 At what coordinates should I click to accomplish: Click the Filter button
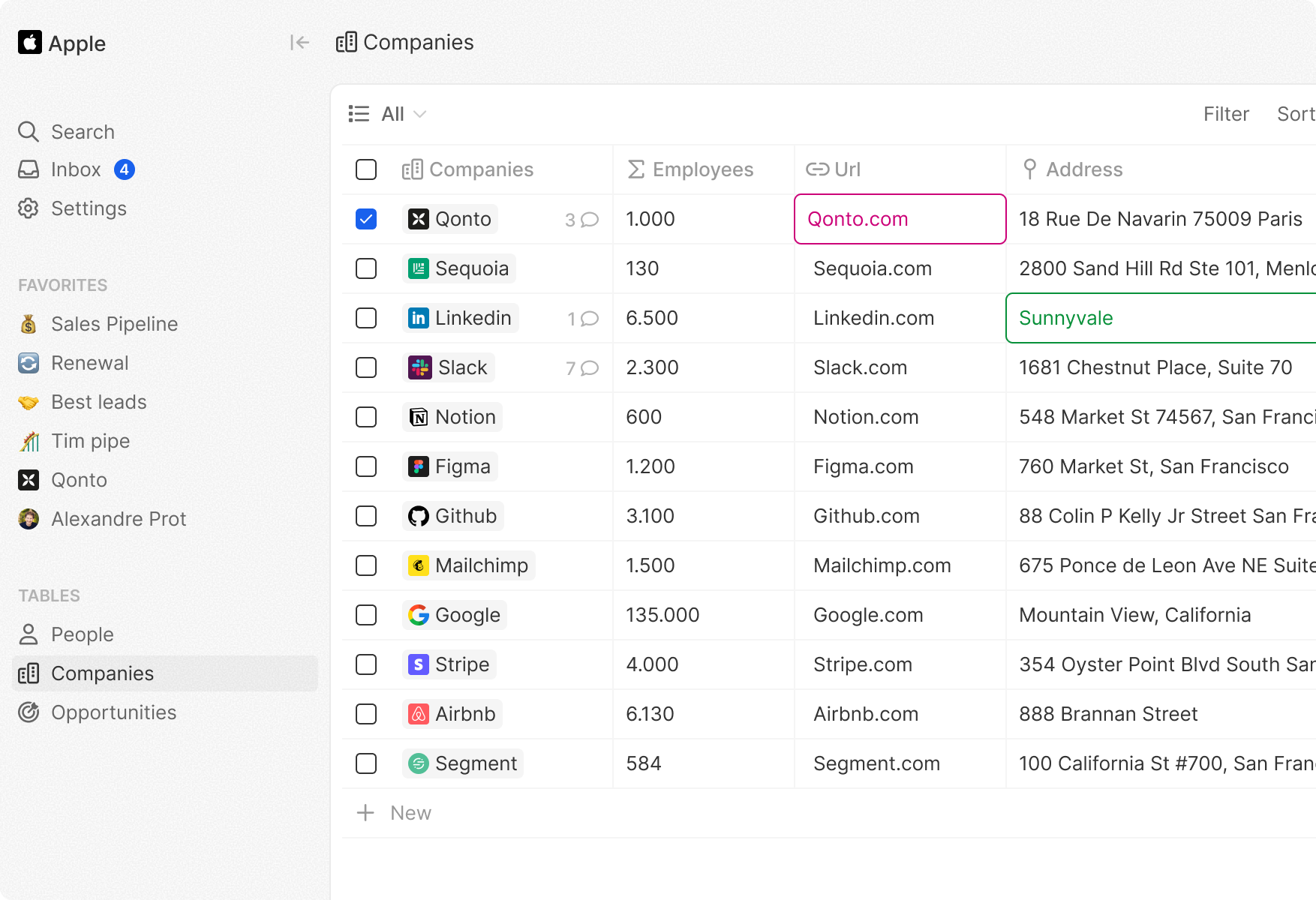coord(1226,114)
